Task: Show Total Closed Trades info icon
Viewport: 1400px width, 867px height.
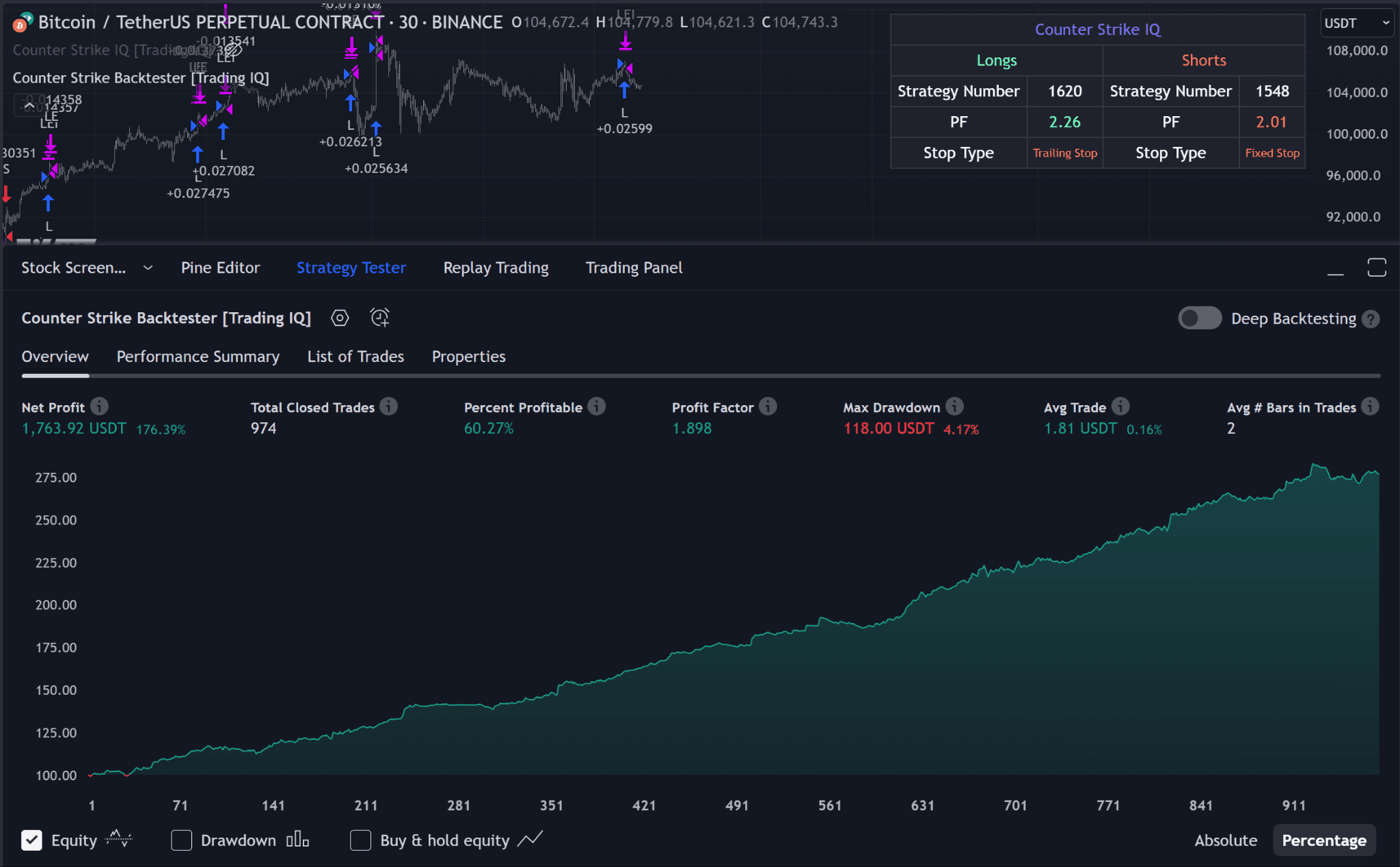Action: [389, 407]
